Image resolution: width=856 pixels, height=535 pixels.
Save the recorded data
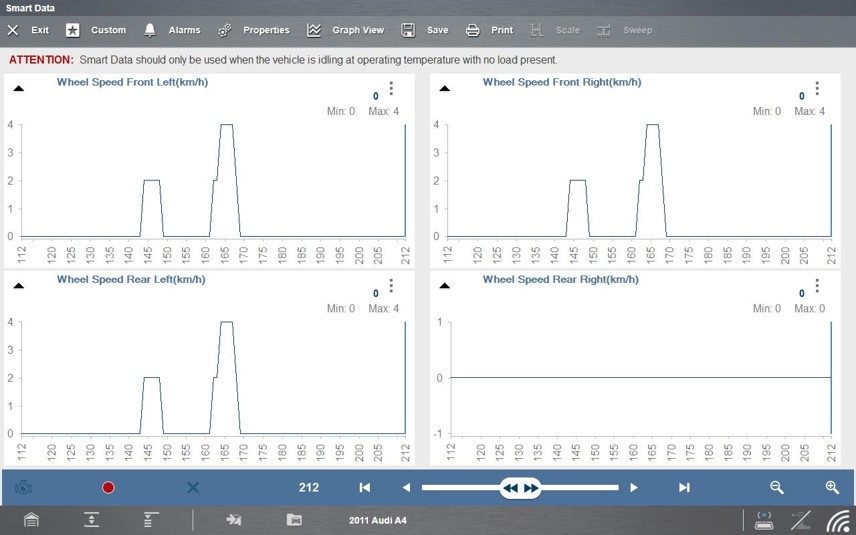425,30
